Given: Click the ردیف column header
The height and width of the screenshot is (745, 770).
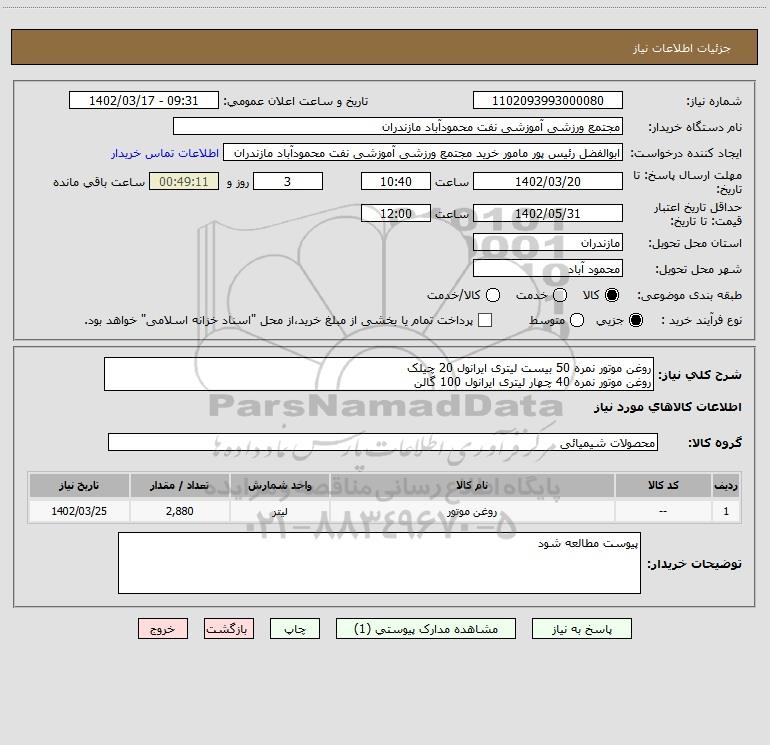Looking at the screenshot, I should [x=726, y=485].
